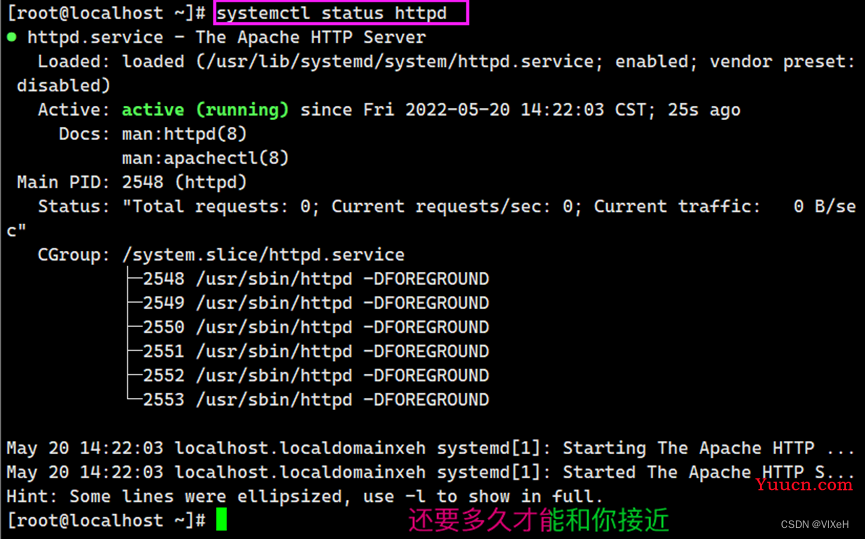The image size is (865, 539).
Task: Click last process 2553 in the tree
Action: pos(316,400)
